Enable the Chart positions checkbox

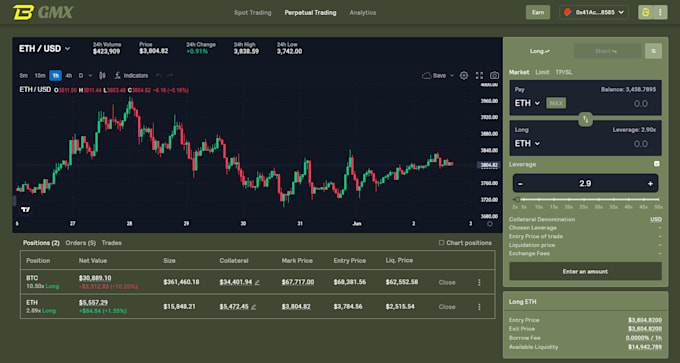(441, 243)
